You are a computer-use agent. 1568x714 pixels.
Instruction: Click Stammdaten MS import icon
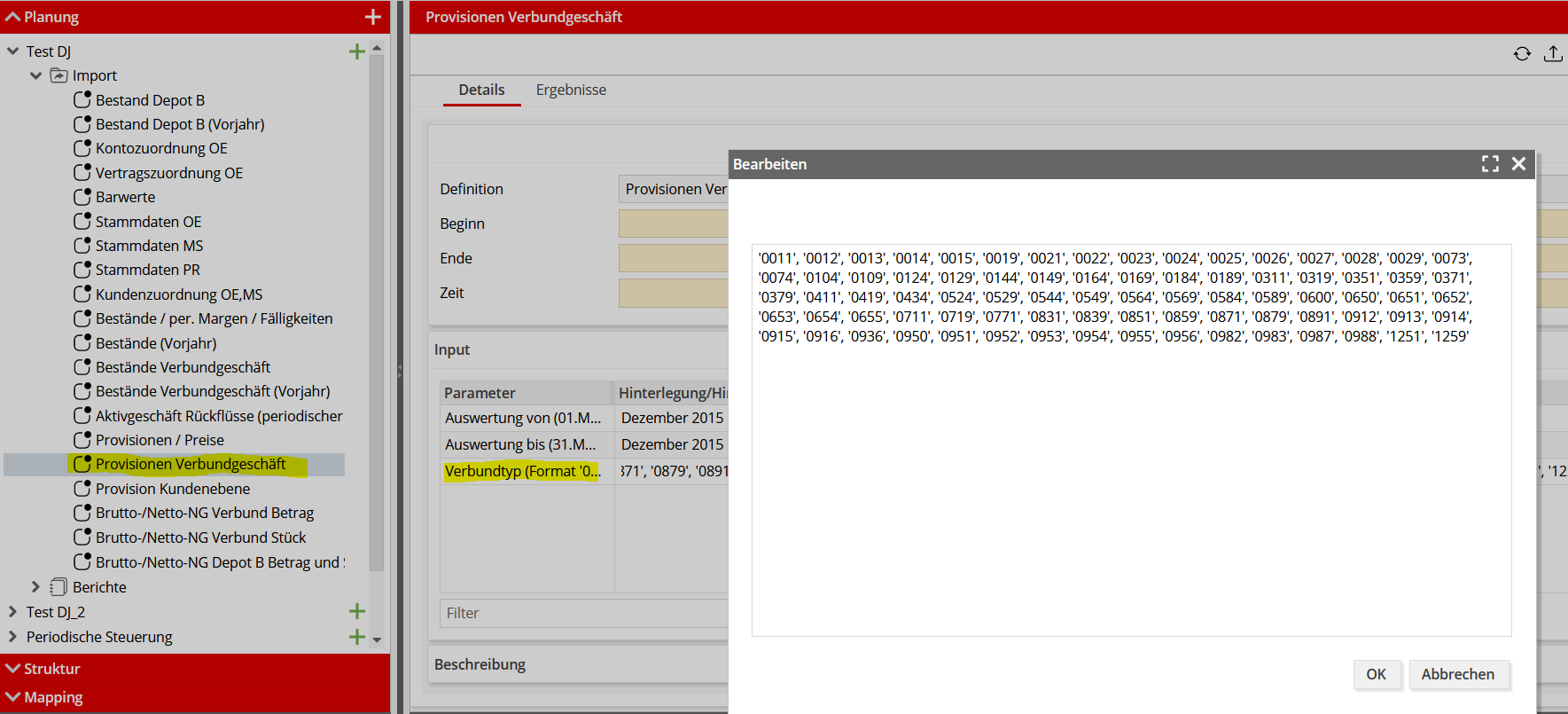pos(82,245)
